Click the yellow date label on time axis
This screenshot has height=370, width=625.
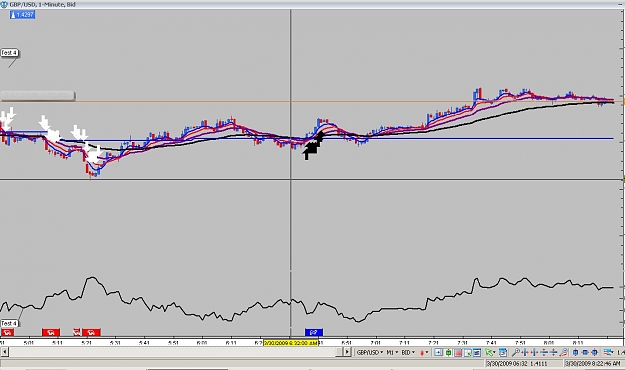(291, 343)
